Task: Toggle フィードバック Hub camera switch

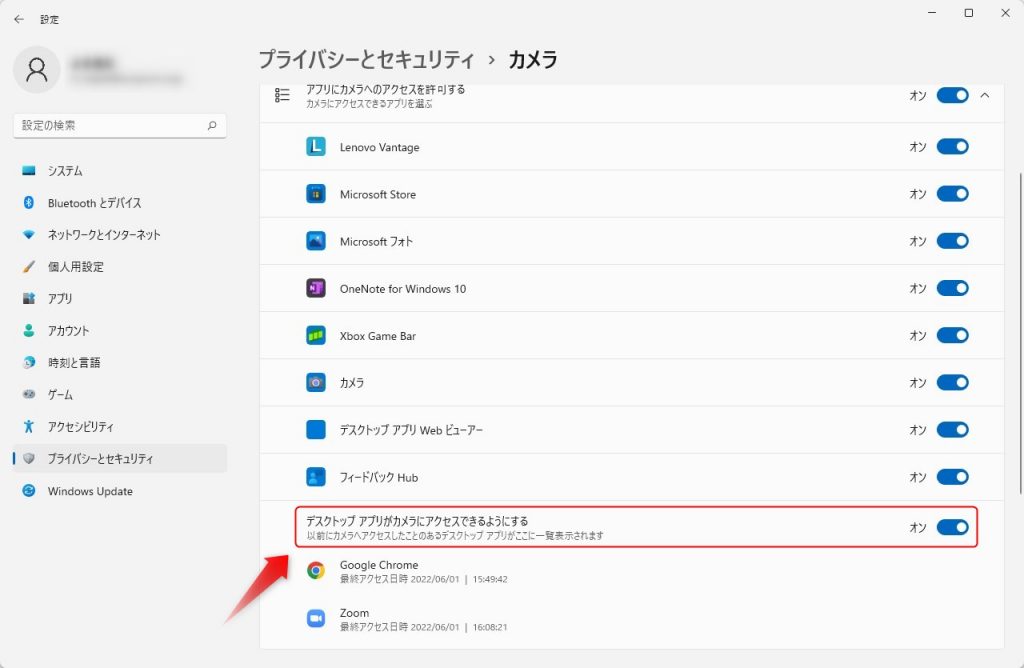Action: (952, 477)
